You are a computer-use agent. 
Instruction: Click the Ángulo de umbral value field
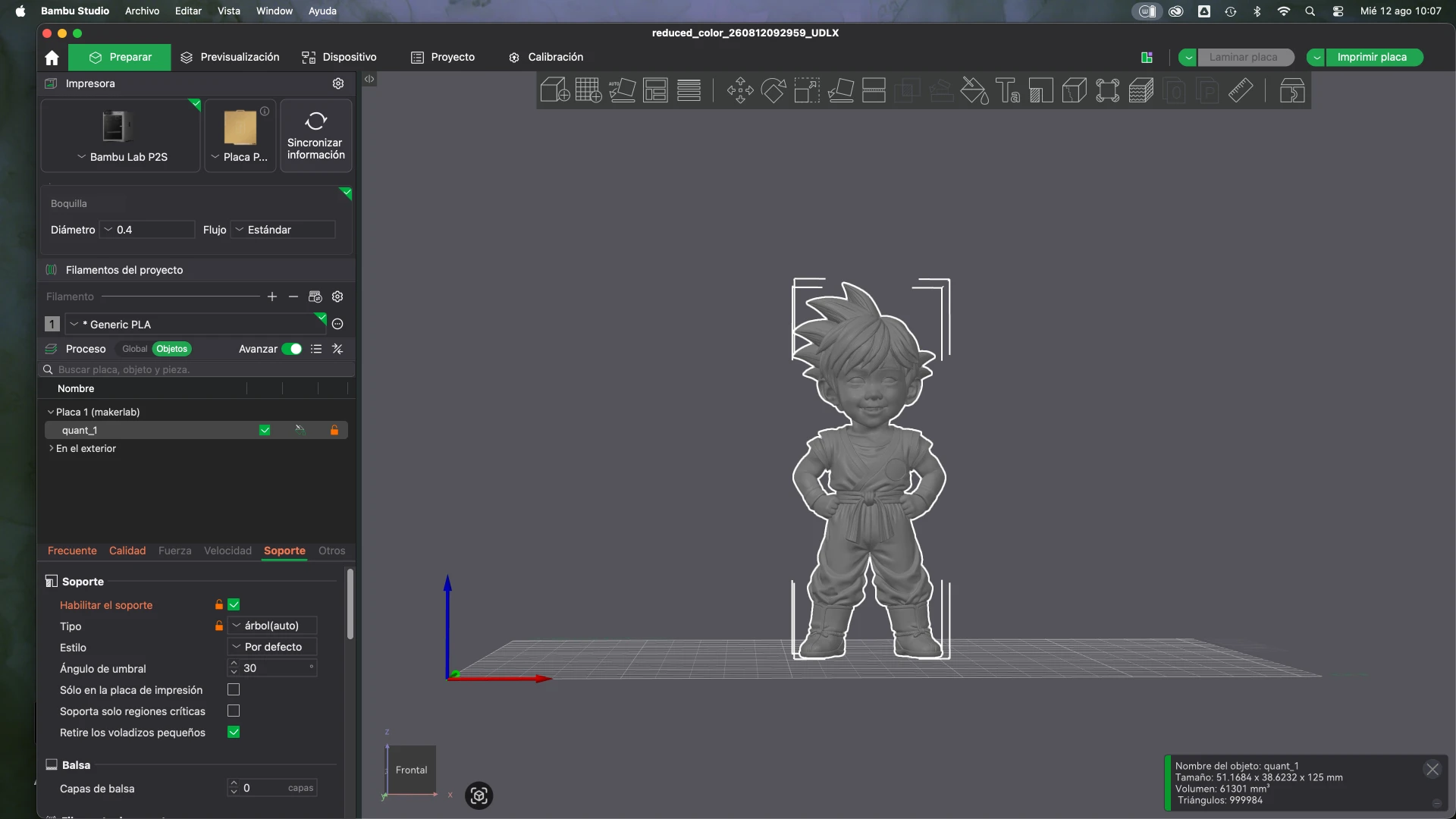pos(272,668)
